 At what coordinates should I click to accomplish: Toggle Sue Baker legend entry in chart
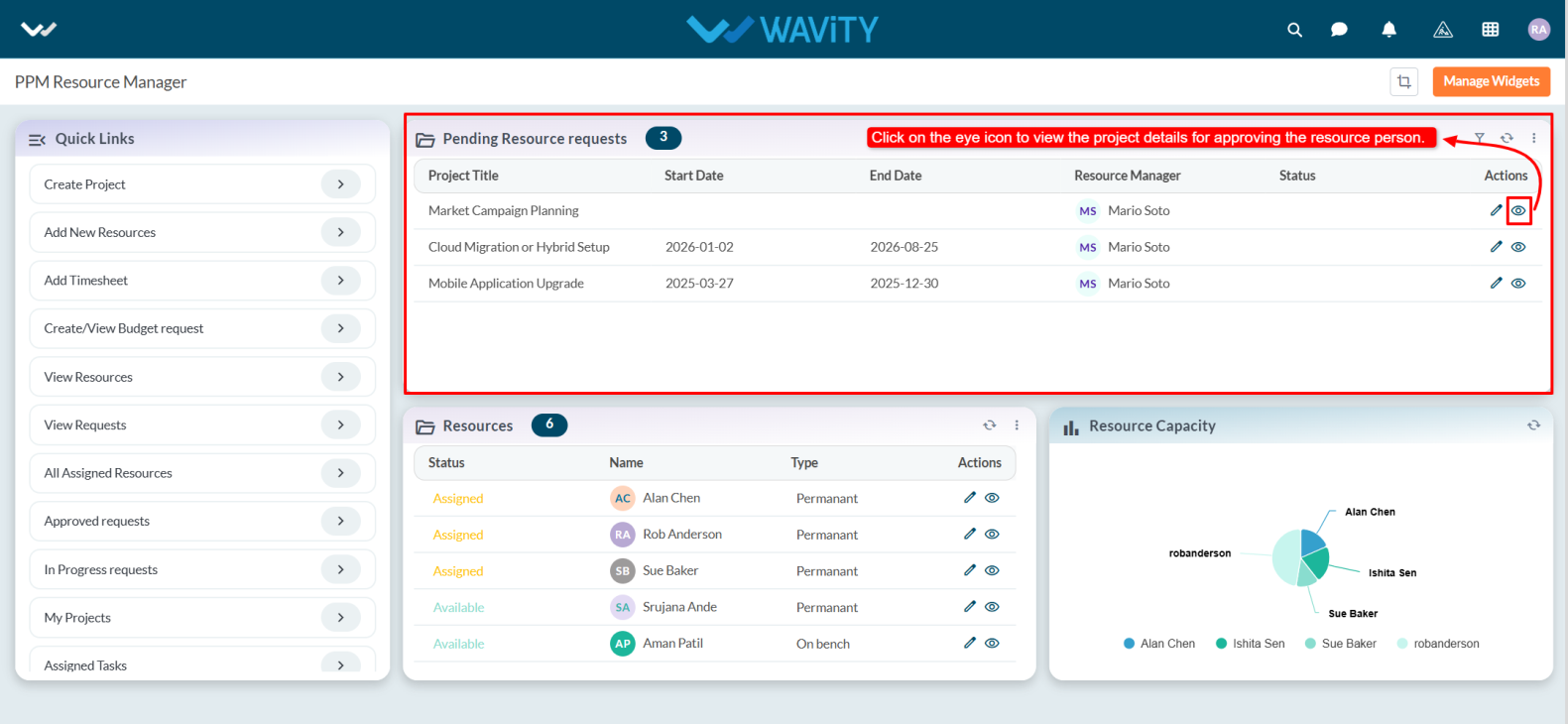click(1341, 644)
